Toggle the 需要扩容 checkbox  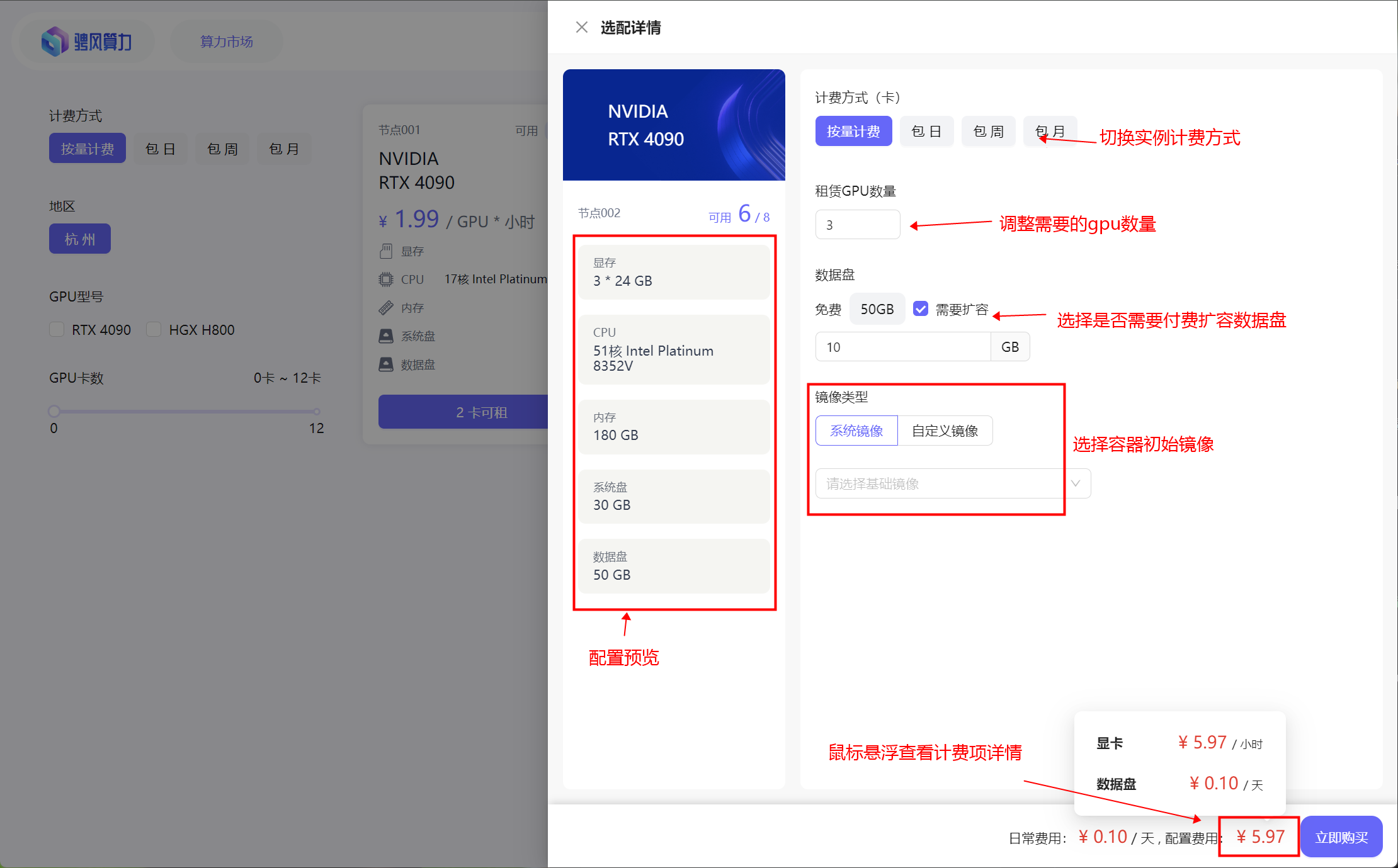click(x=920, y=309)
